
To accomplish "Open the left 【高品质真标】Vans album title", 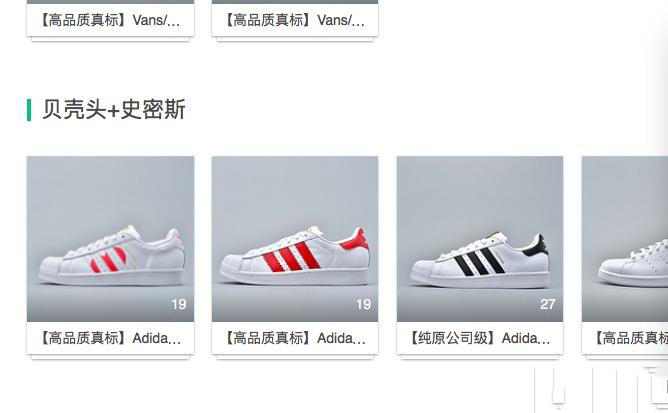I will (x=110, y=20).
